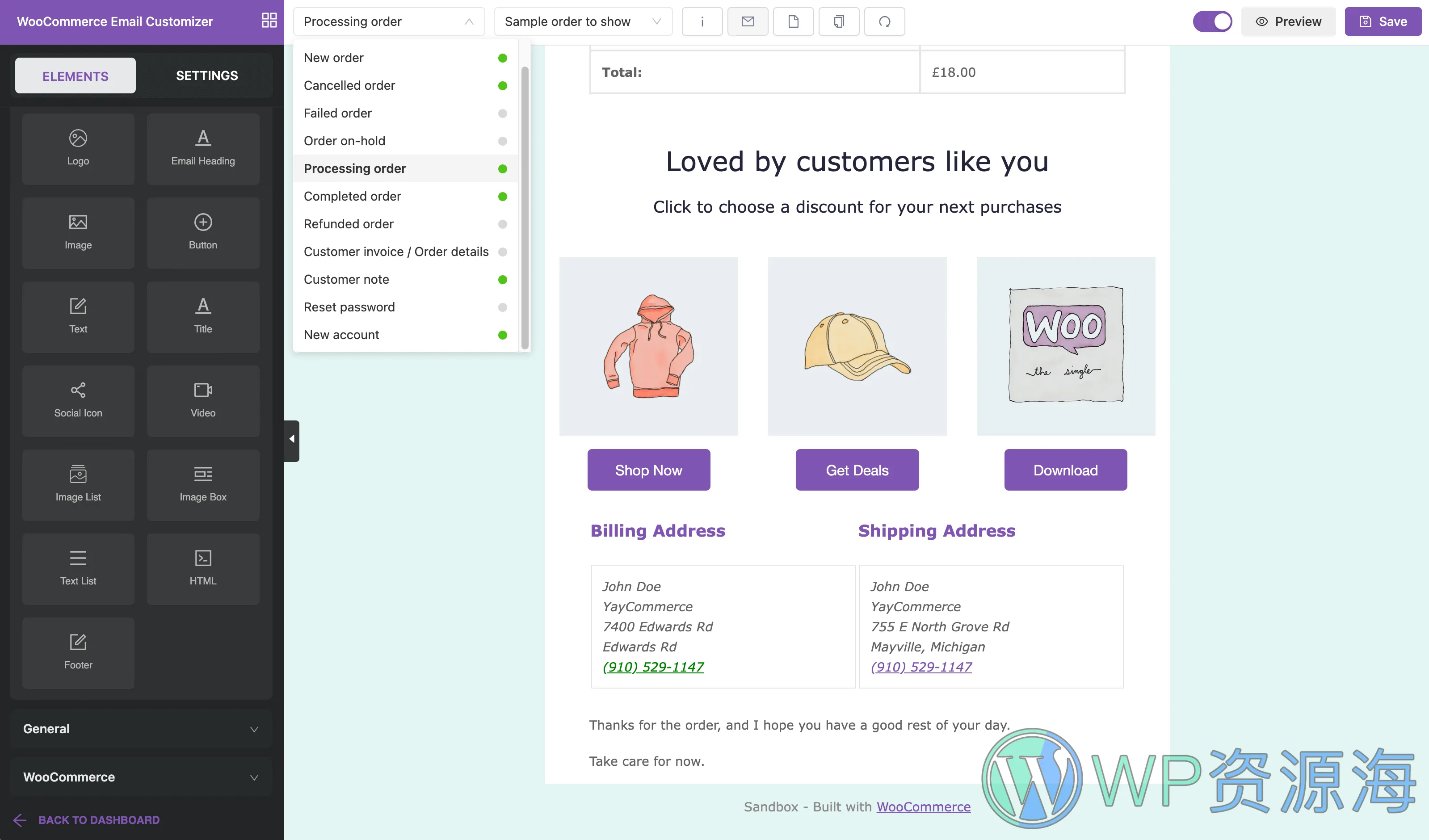Select the Elements tab
The height and width of the screenshot is (840, 1429).
tap(75, 75)
